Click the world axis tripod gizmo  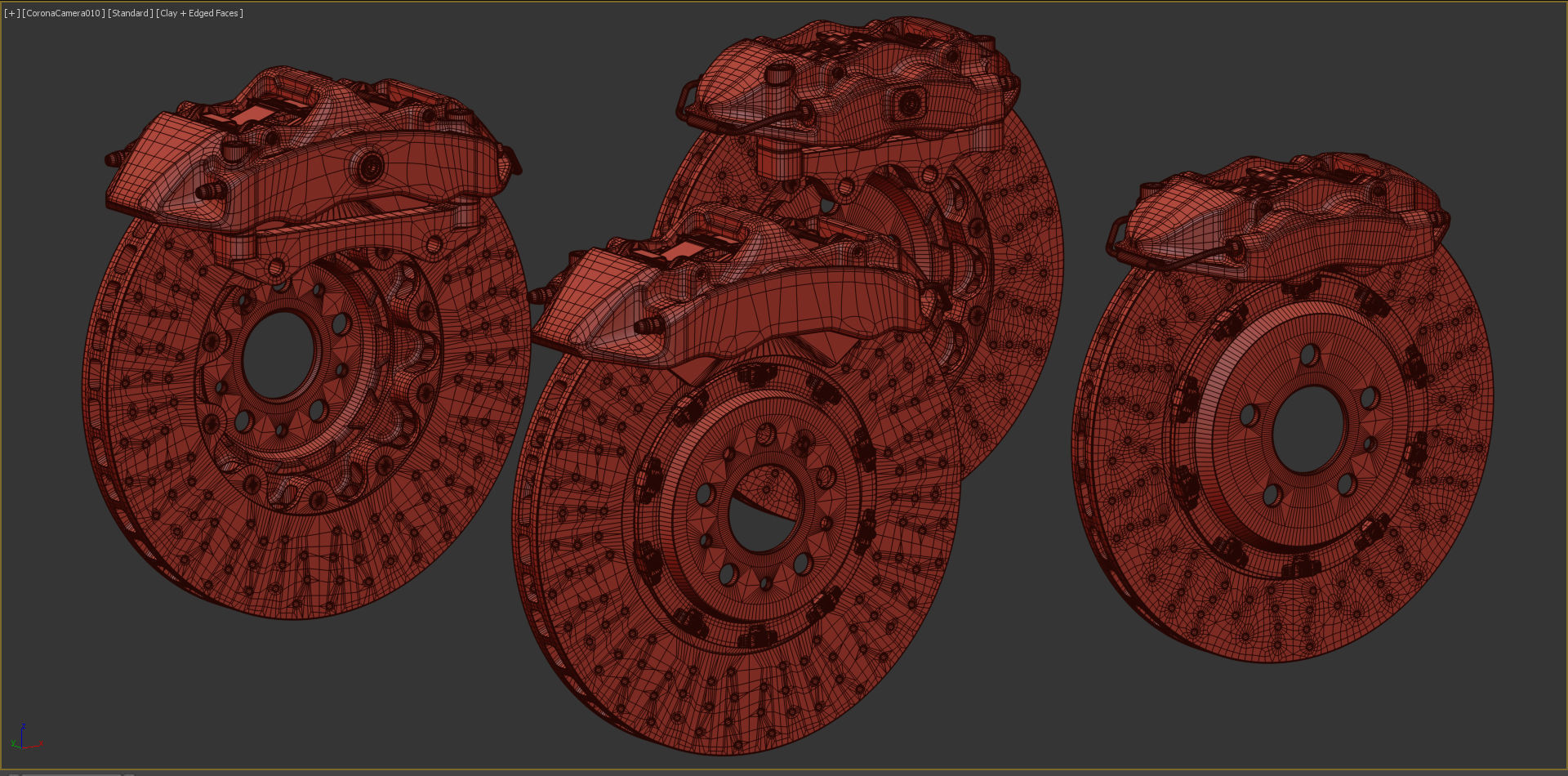(x=25, y=738)
